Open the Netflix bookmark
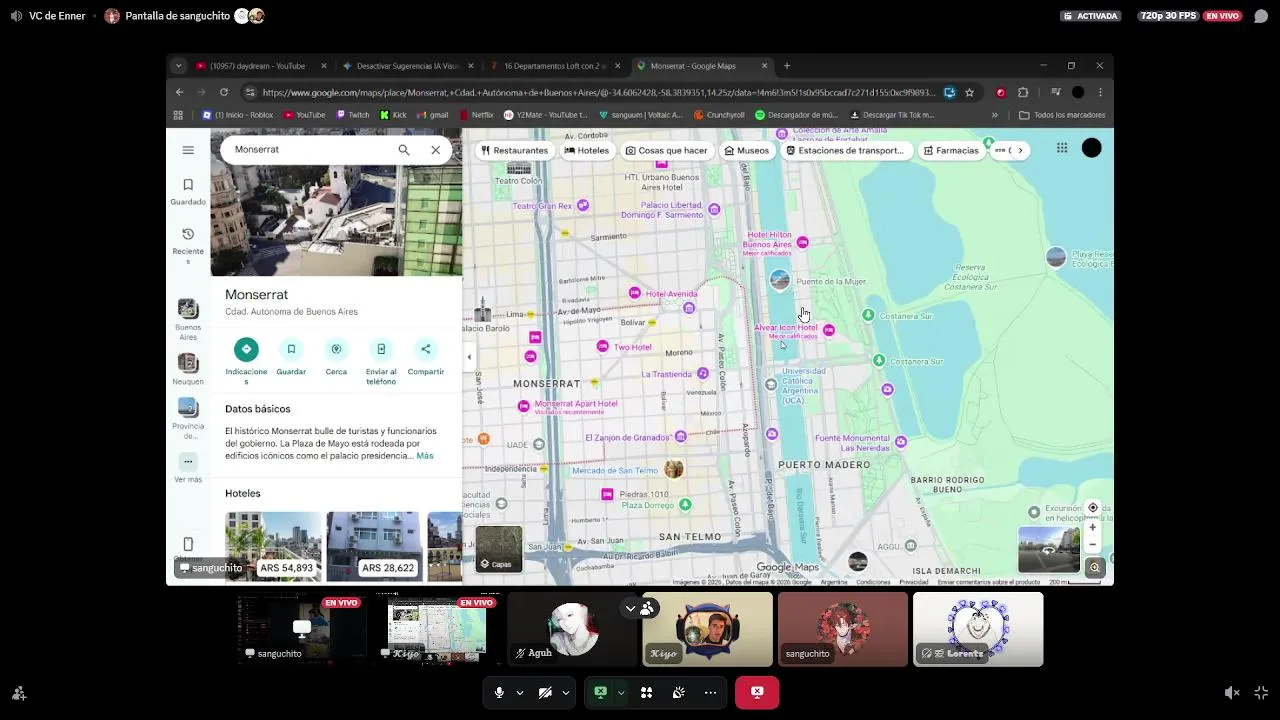The height and width of the screenshot is (720, 1280). 476,115
